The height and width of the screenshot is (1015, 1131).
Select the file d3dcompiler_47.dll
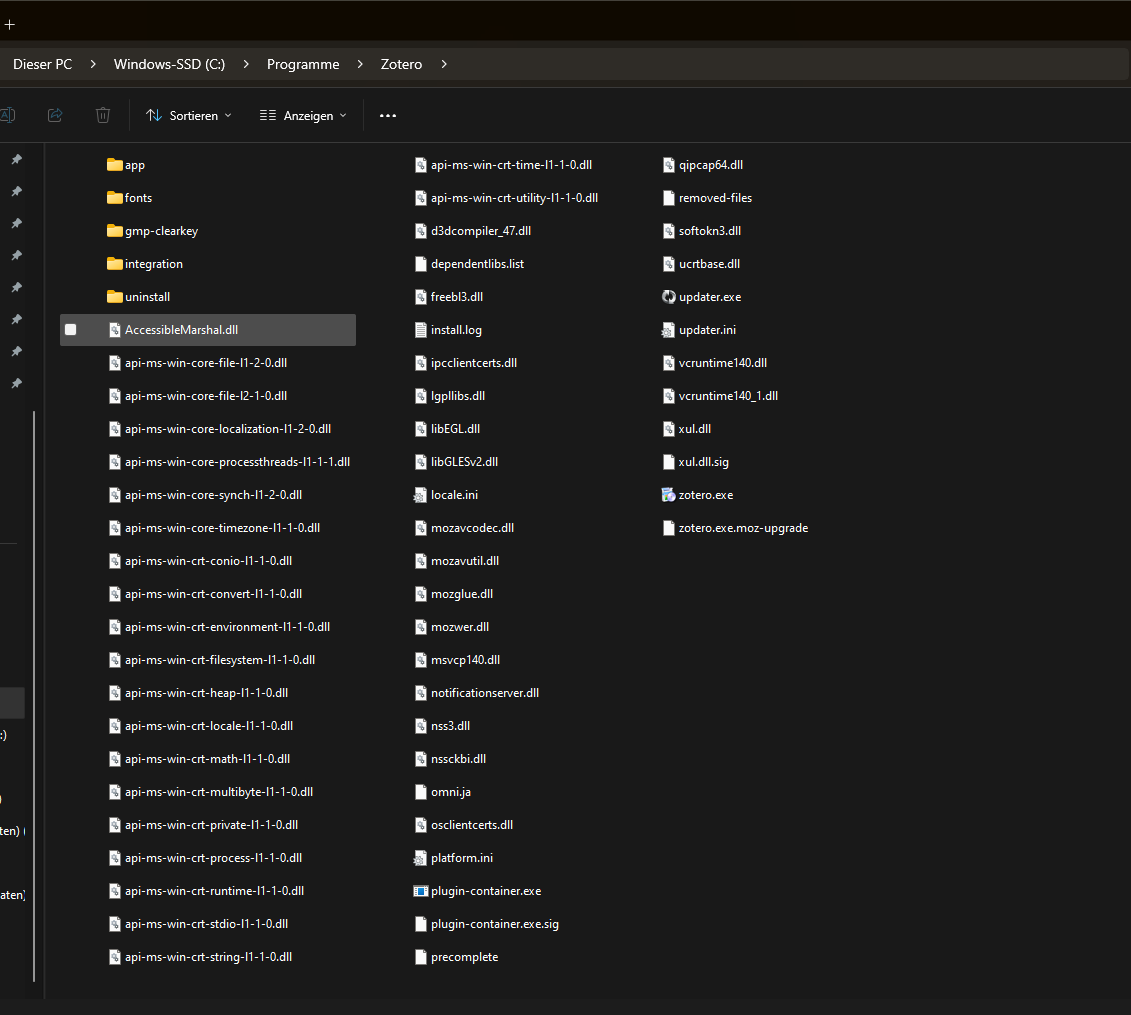[x=480, y=231]
